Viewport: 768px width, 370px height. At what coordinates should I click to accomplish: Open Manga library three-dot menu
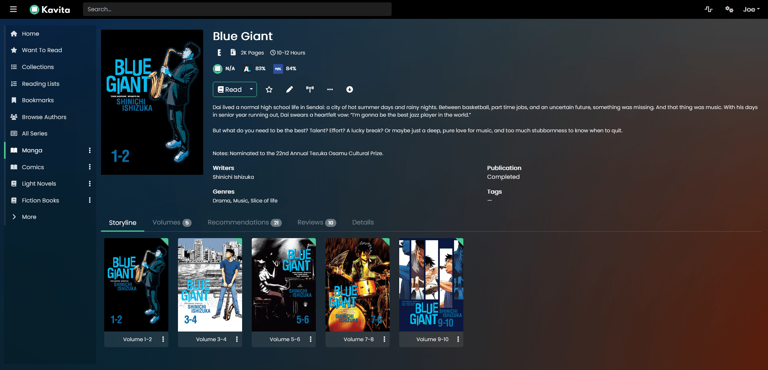(x=89, y=150)
